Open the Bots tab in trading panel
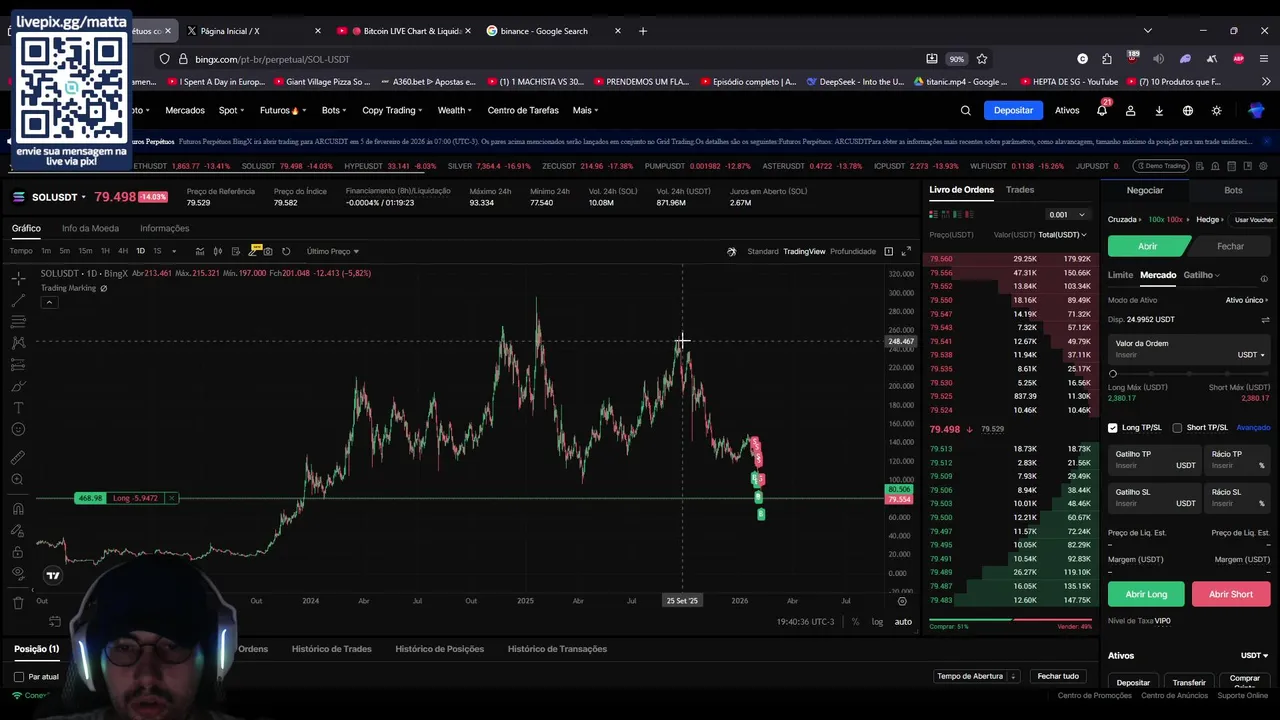The height and width of the screenshot is (720, 1280). [1233, 190]
